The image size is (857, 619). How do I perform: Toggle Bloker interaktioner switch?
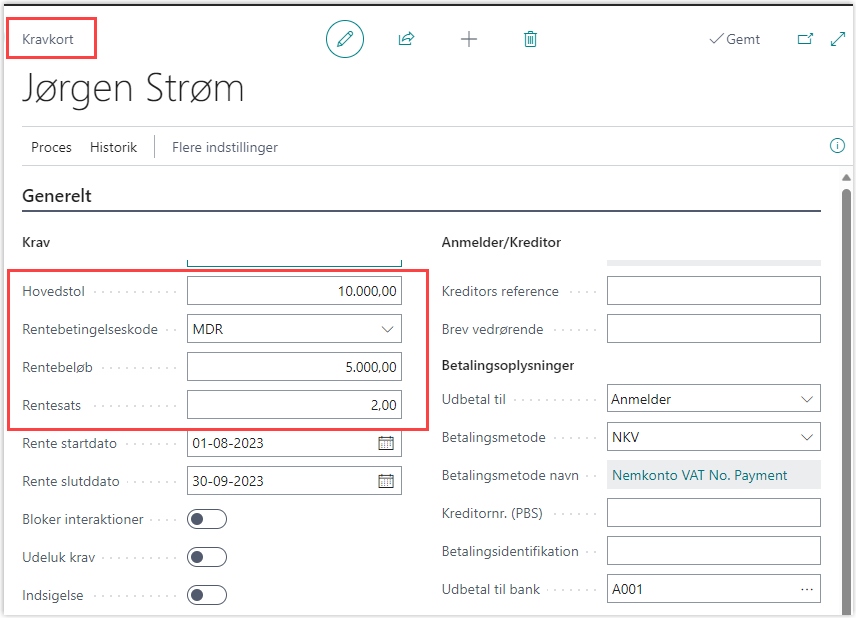pyautogui.click(x=207, y=519)
